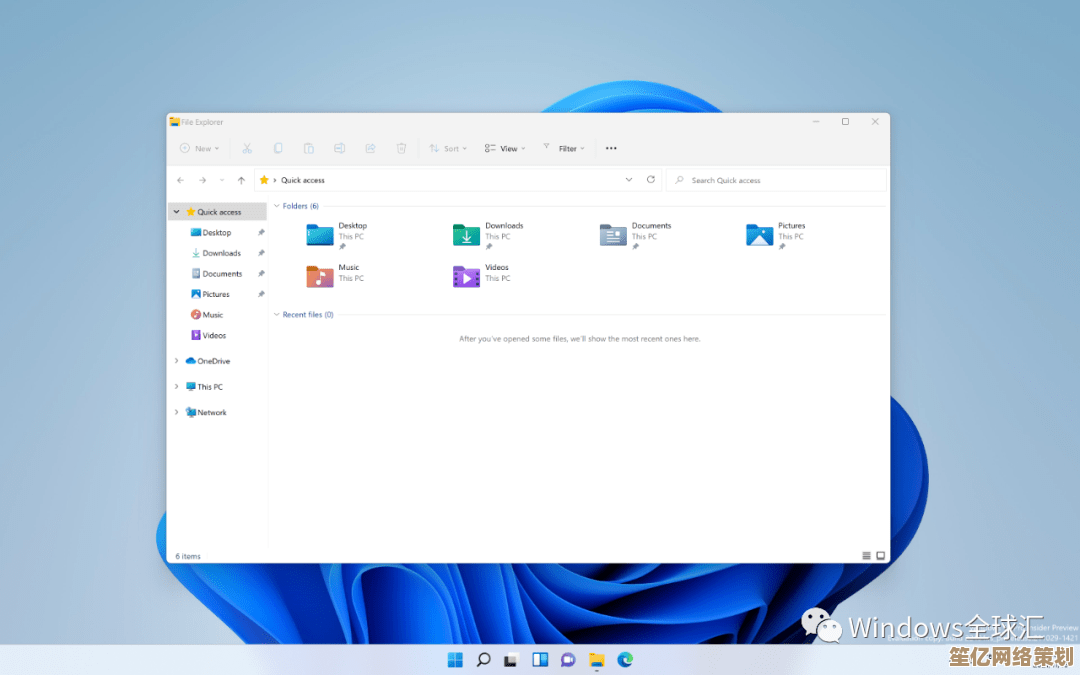Unpin Desktop using its sidebar pin icon
Screen dimensions: 1080x675
point(261,232)
